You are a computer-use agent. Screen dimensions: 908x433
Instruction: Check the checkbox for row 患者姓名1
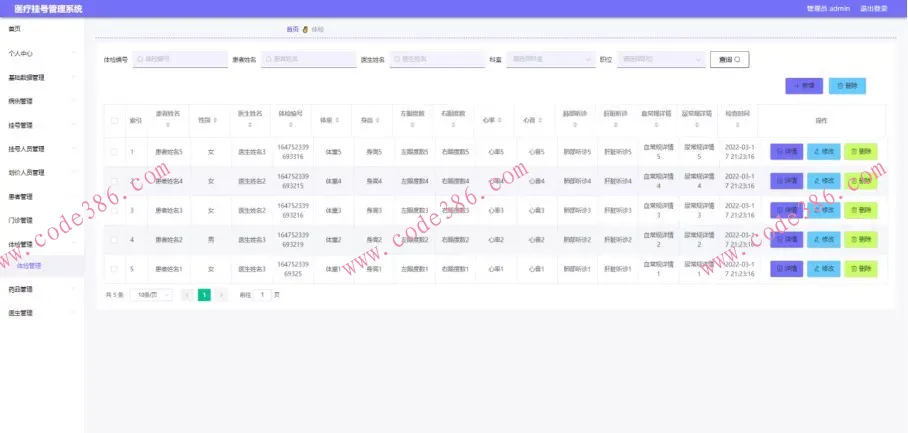[x=114, y=269]
